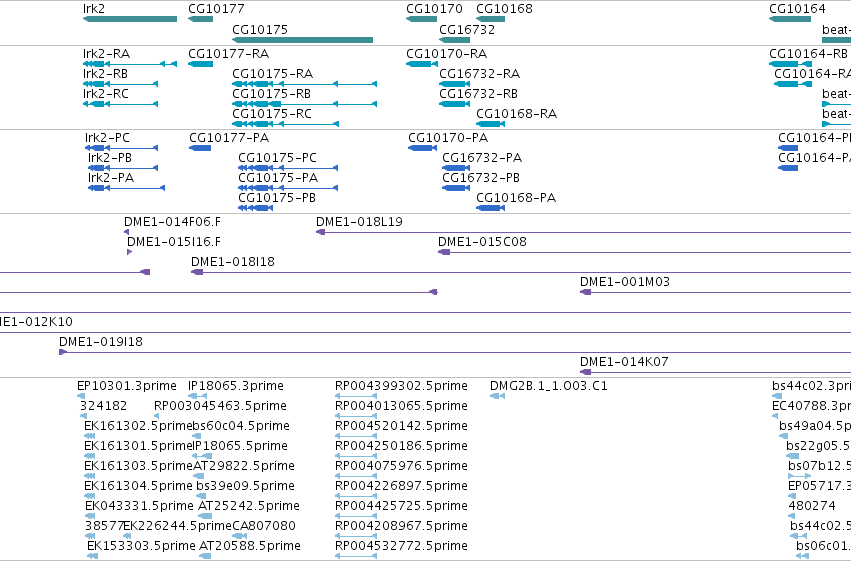Select protein Irk2-PA

click(x=126, y=188)
